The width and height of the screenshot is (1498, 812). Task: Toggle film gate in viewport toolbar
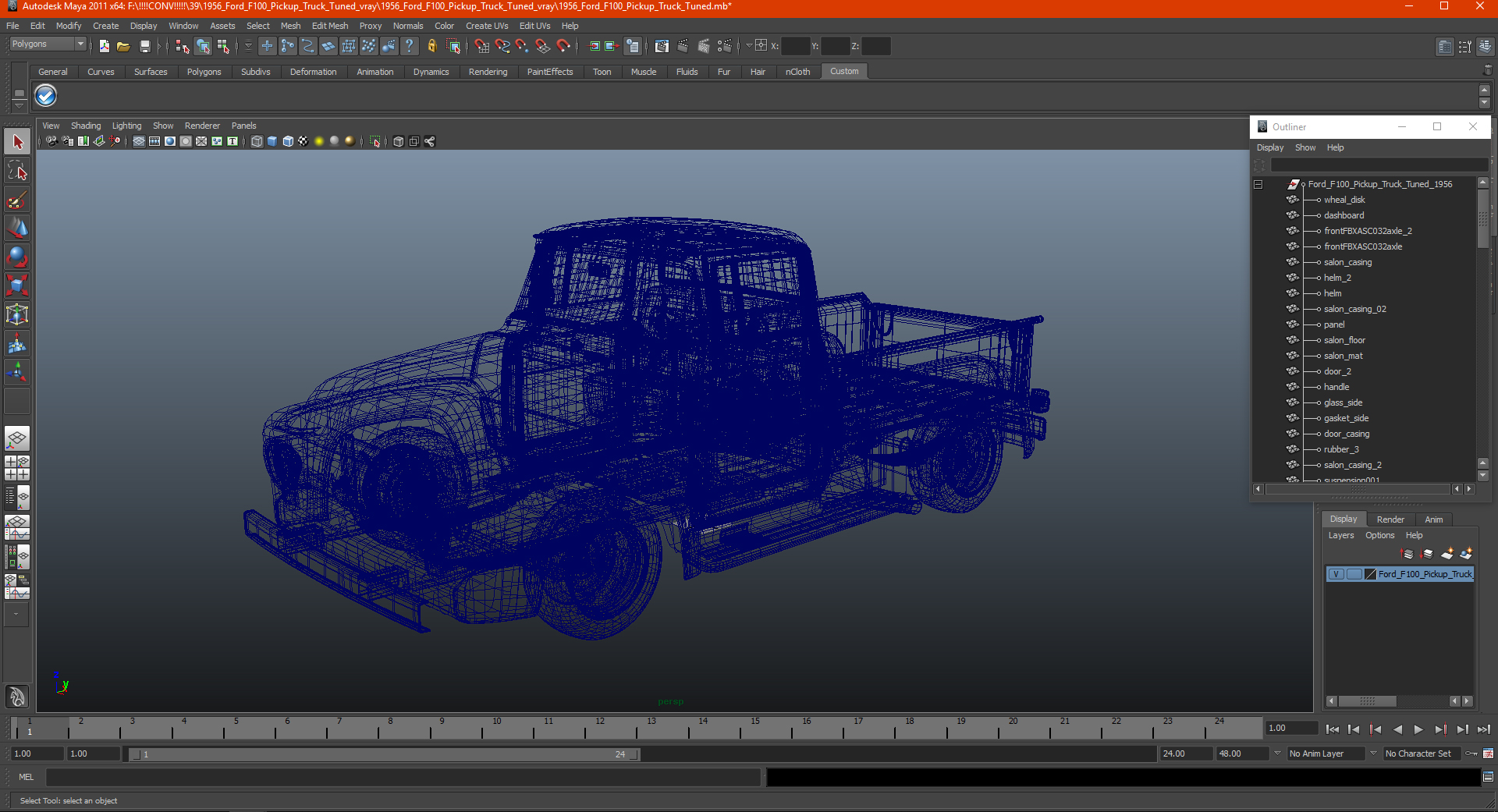pyautogui.click(x=154, y=141)
